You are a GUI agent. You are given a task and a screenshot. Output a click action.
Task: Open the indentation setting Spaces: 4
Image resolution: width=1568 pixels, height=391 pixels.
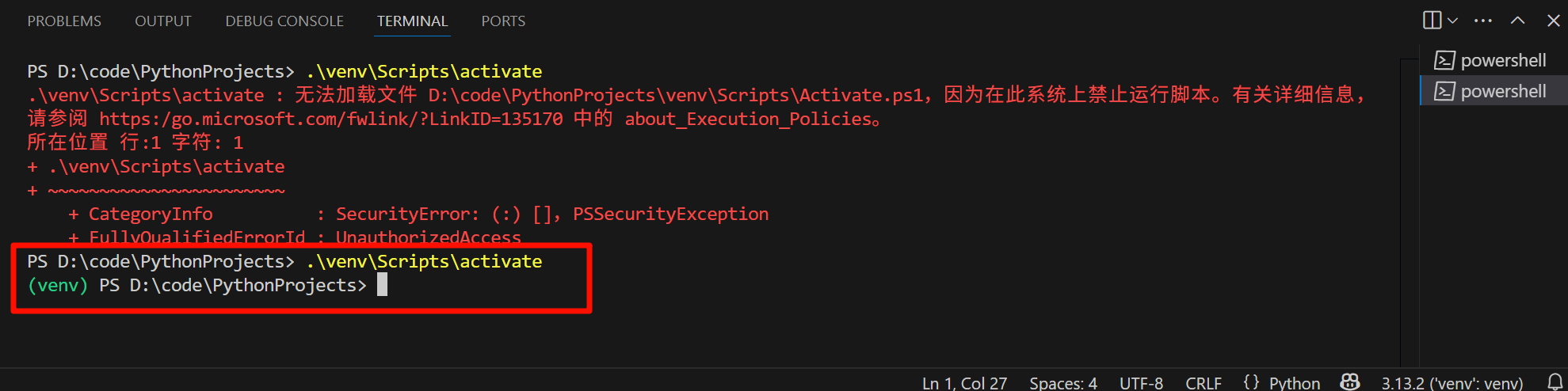point(1063,383)
